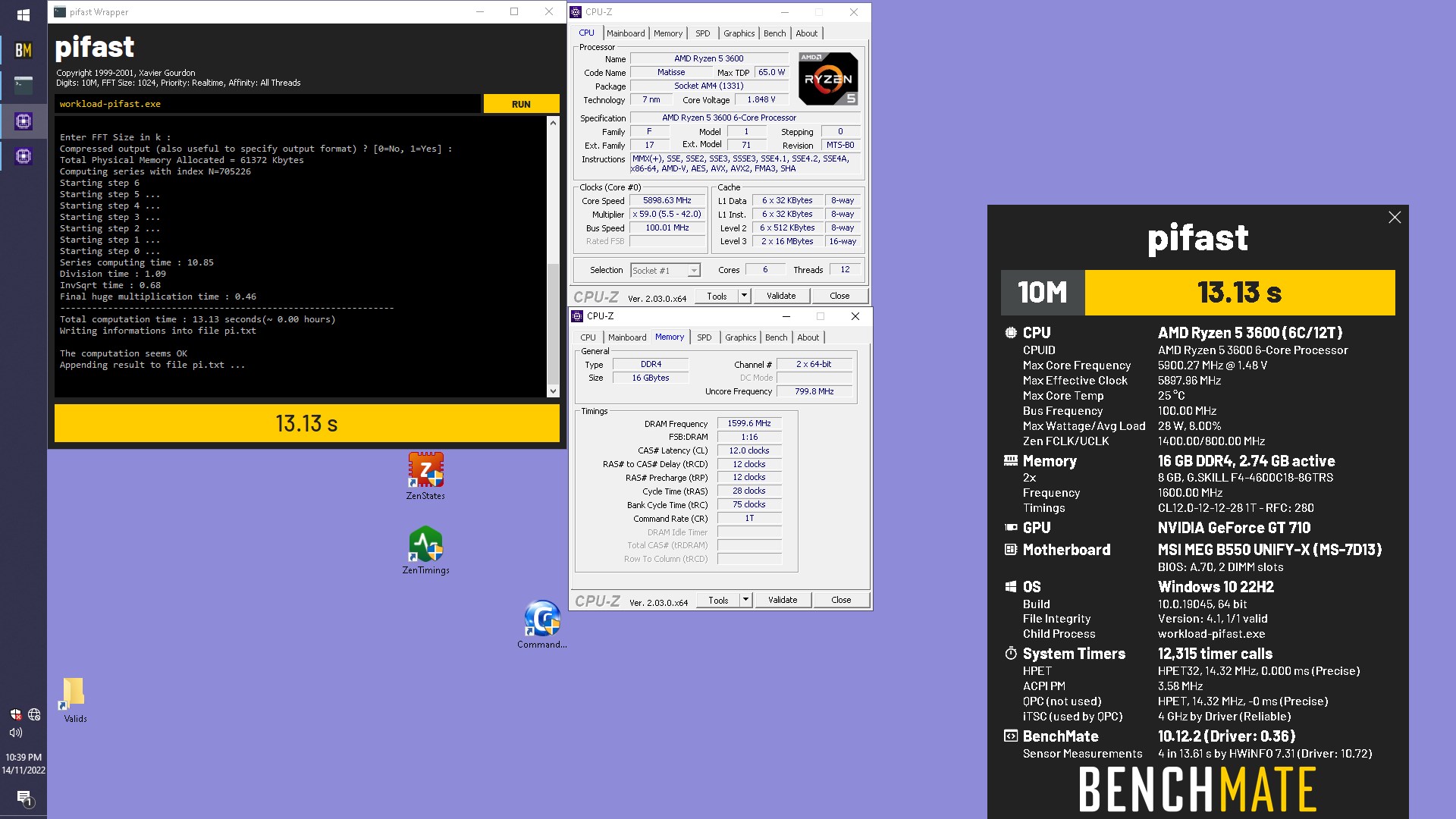Click the DRAM Frequency value 1599.6 MHz
Screen dimensions: 1456x819
click(x=748, y=424)
